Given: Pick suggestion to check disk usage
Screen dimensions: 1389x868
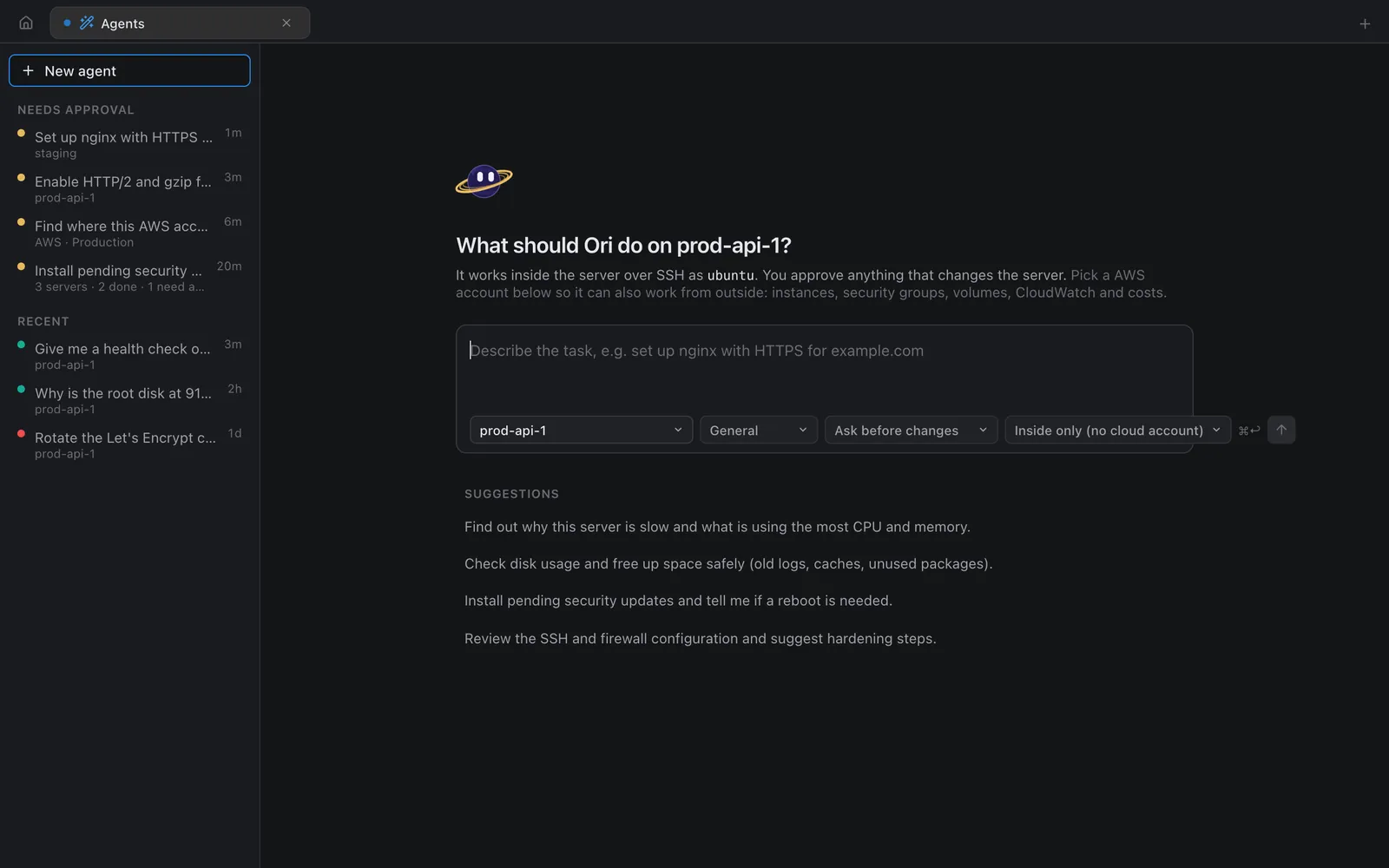Looking at the screenshot, I should [x=728, y=563].
